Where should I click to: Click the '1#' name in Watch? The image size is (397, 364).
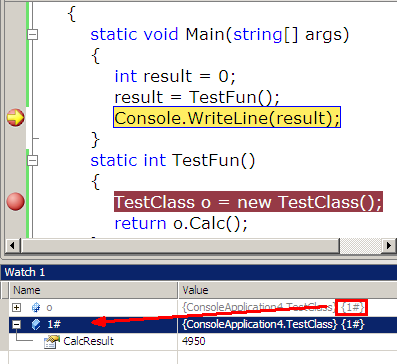pos(54,324)
